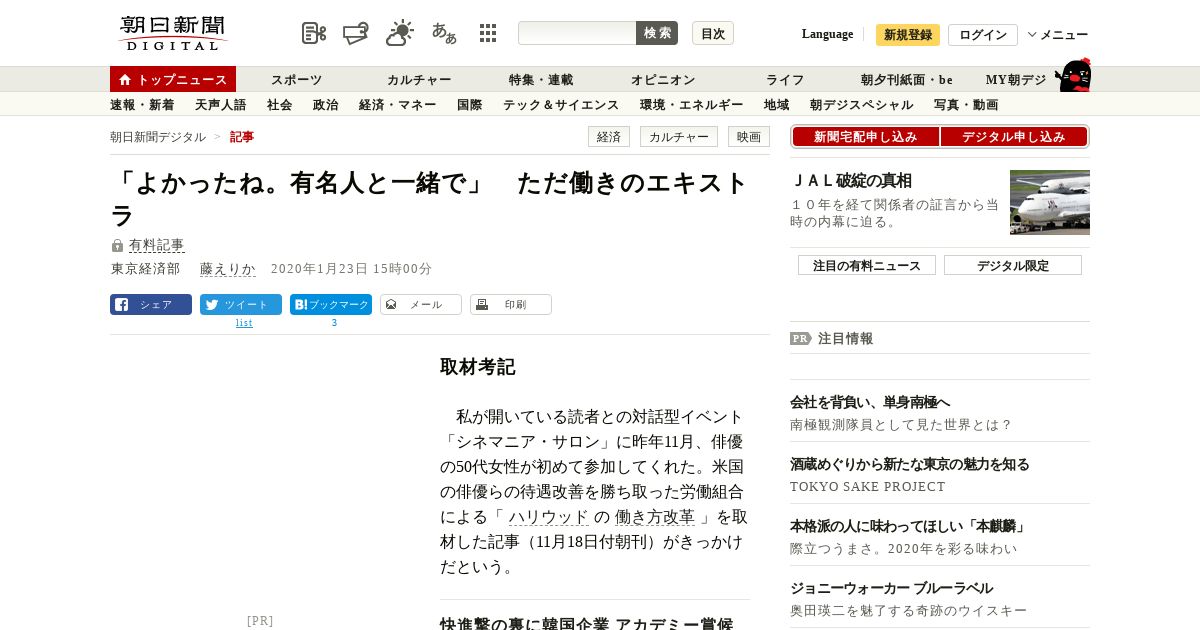Open the オピニオン tab
Screen dimensions: 1200x630
[663, 79]
